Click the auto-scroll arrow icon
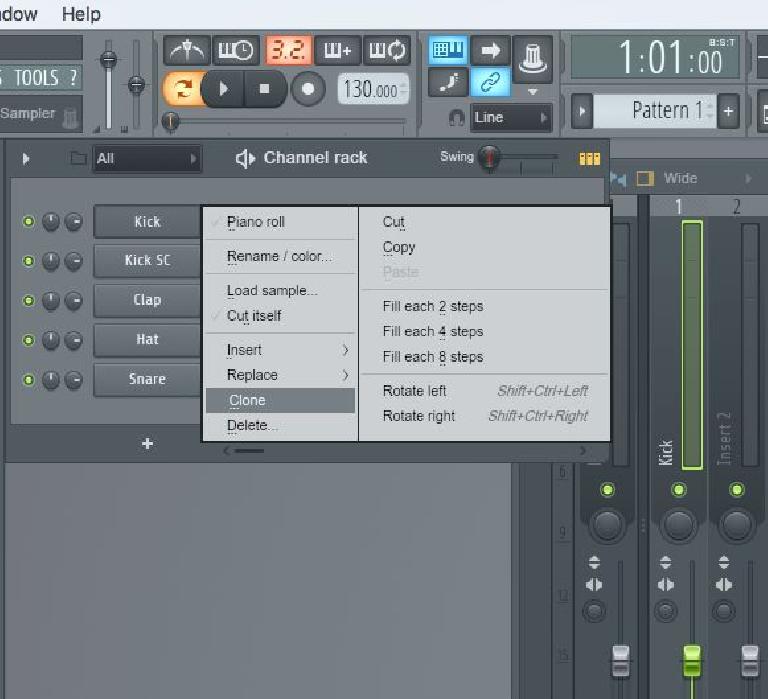Viewport: 768px width, 699px height. (490, 50)
